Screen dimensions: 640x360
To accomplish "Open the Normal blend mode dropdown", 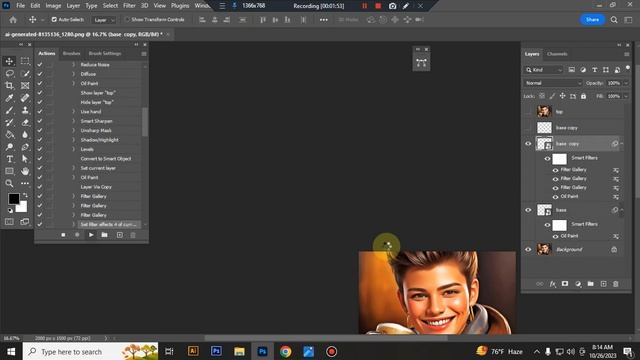I will pos(553,83).
